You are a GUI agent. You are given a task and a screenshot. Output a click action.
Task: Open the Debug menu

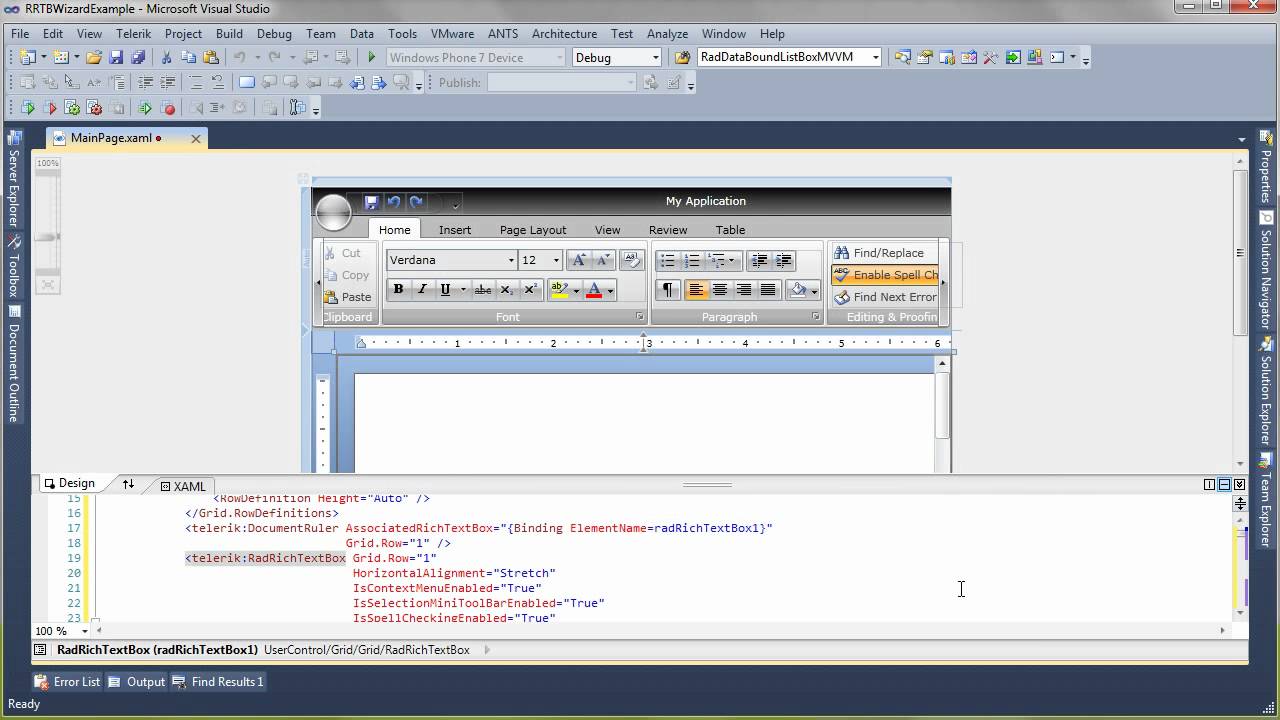(274, 33)
